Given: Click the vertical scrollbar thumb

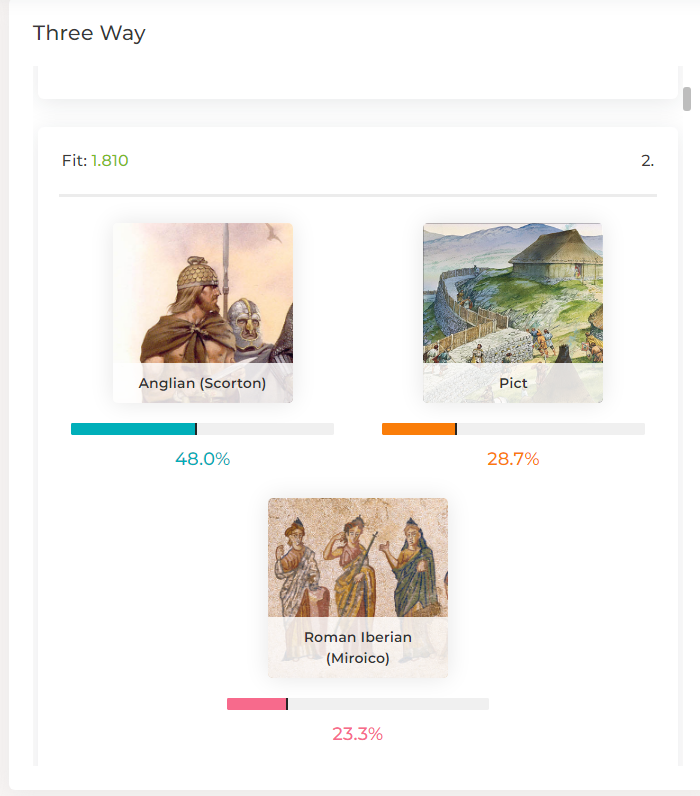Looking at the screenshot, I should click(687, 98).
